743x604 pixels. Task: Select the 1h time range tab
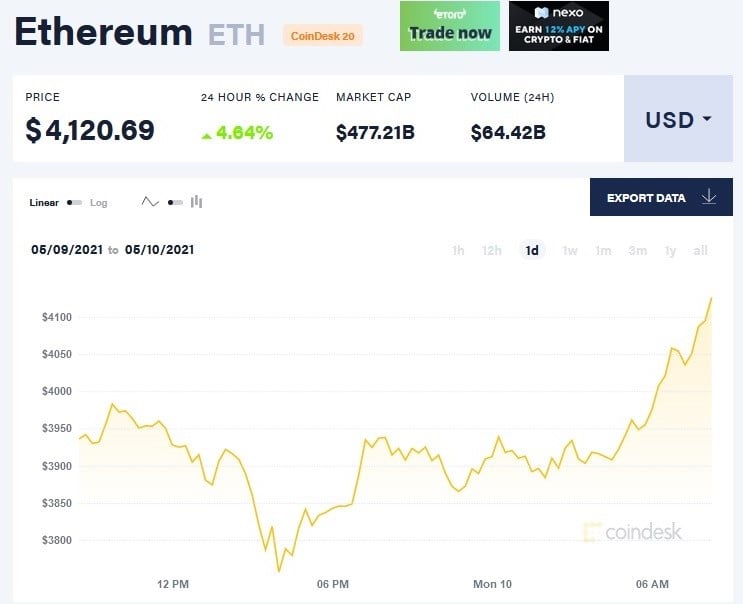coord(458,250)
